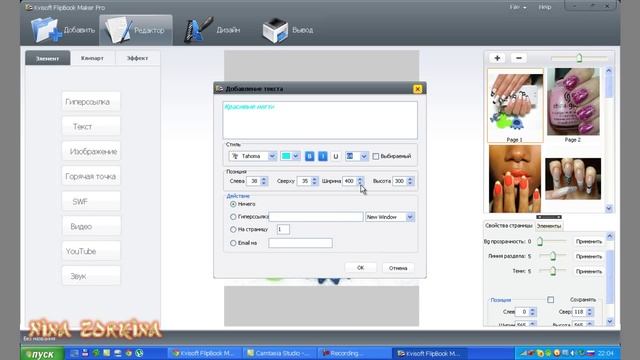
Task: Select the Гиперссылка action radio button
Action: click(x=233, y=217)
